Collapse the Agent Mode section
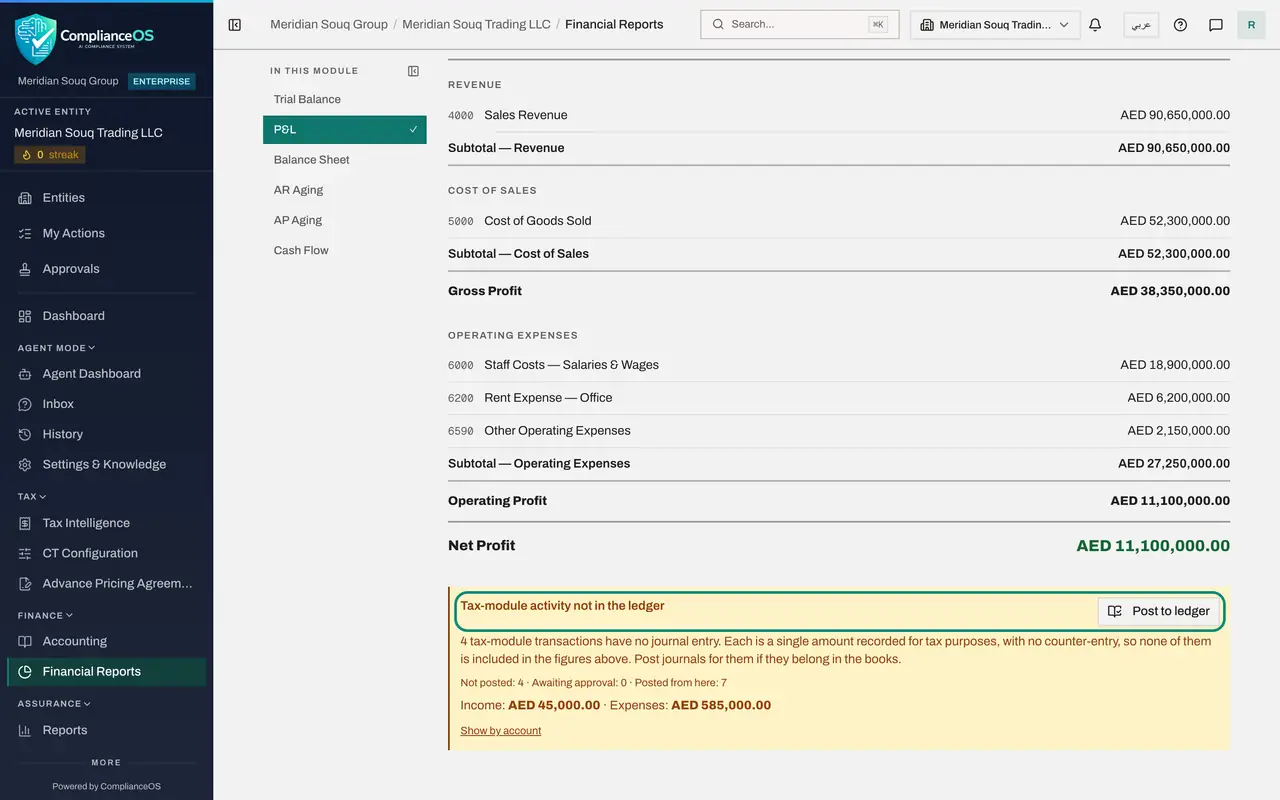1280x800 pixels. (57, 348)
